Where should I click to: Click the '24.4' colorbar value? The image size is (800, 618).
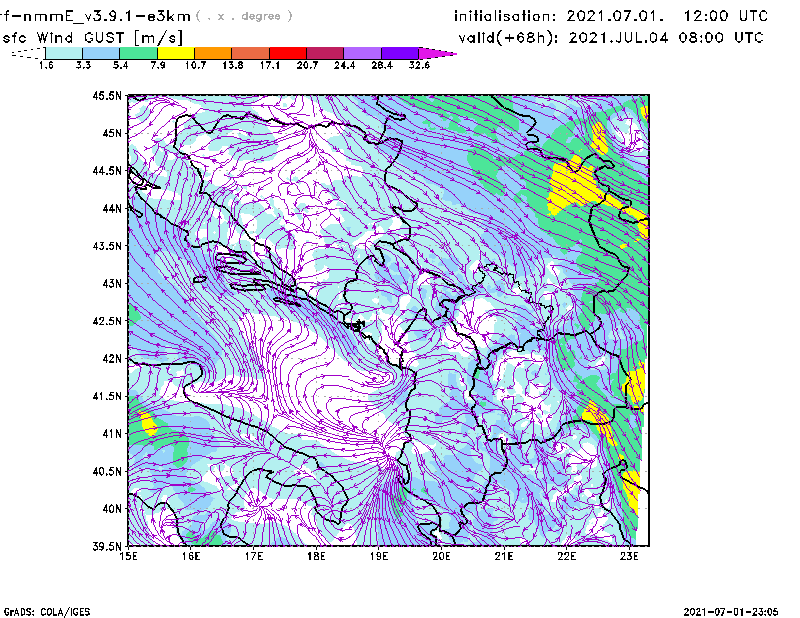pyautogui.click(x=344, y=65)
